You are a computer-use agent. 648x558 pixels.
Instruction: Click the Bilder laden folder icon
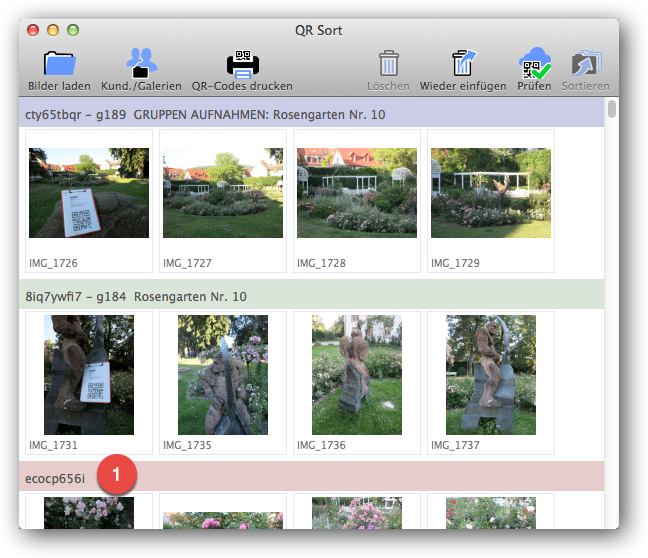pyautogui.click(x=60, y=63)
